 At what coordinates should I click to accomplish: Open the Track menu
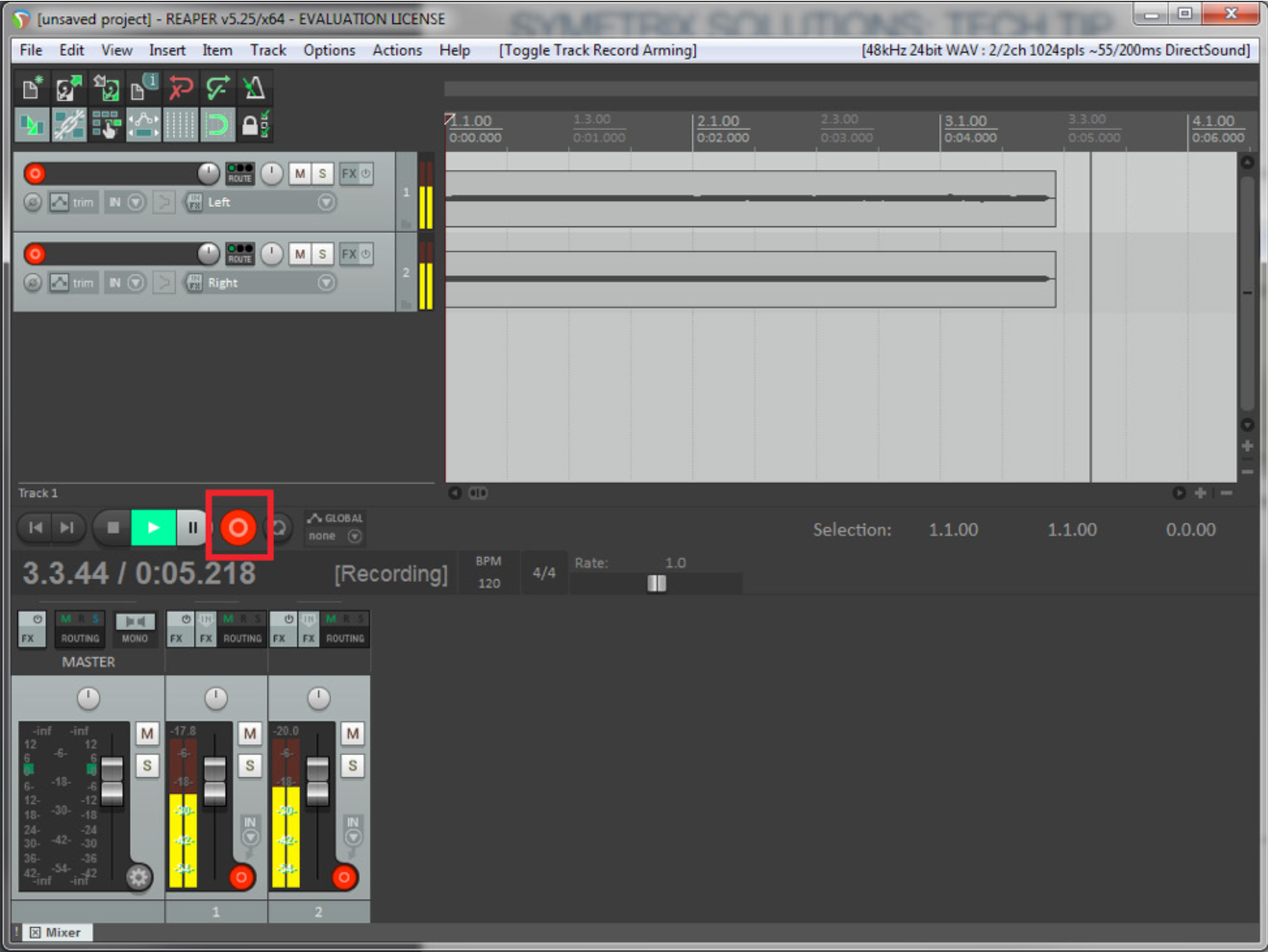pyautogui.click(x=267, y=50)
